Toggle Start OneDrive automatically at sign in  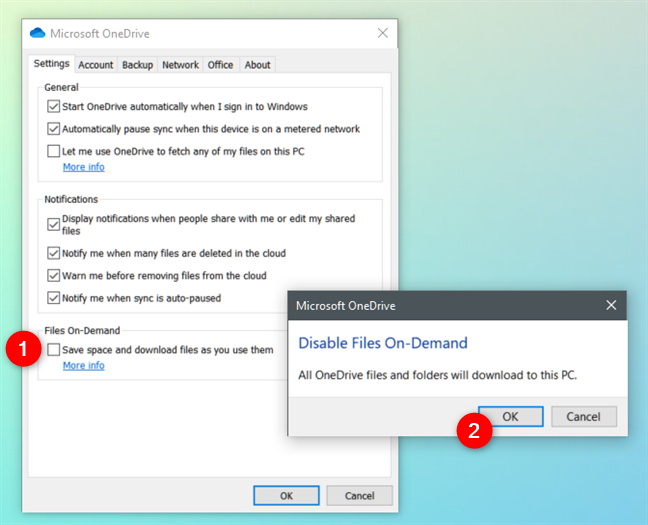point(53,107)
